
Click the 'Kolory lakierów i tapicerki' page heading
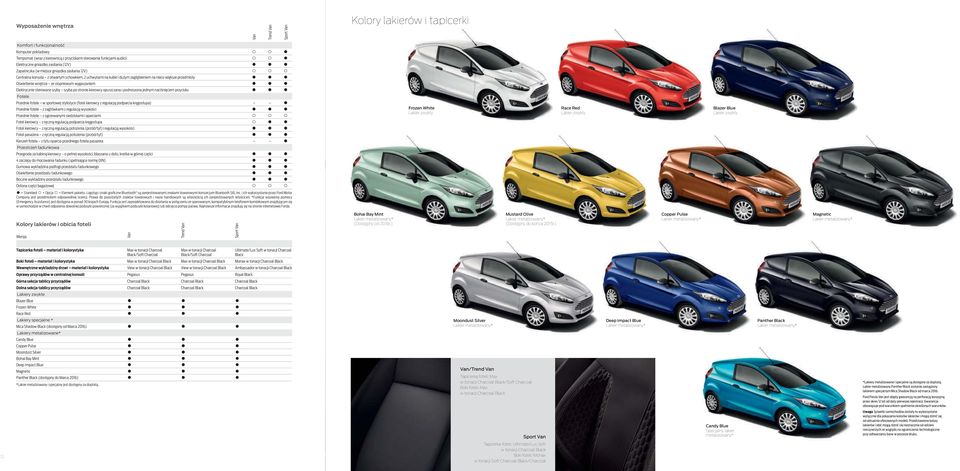pyautogui.click(x=410, y=21)
